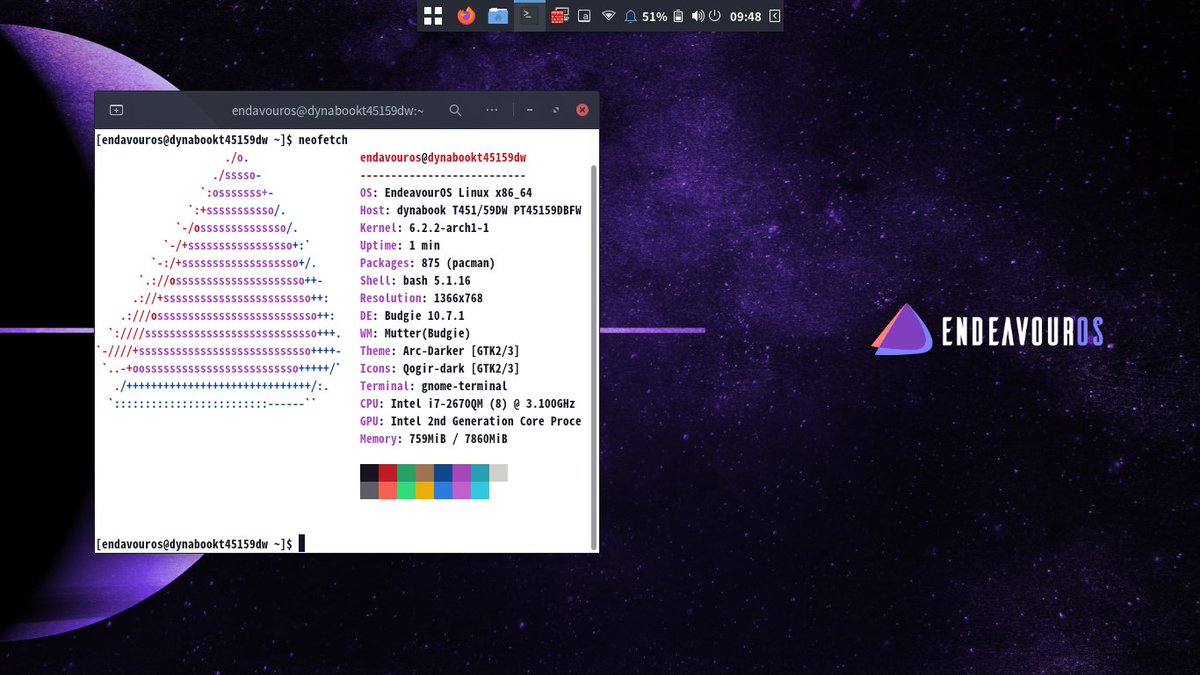Click the bottom terminal prompt cursor line
Image resolution: width=1200 pixels, height=675 pixels.
coord(200,543)
